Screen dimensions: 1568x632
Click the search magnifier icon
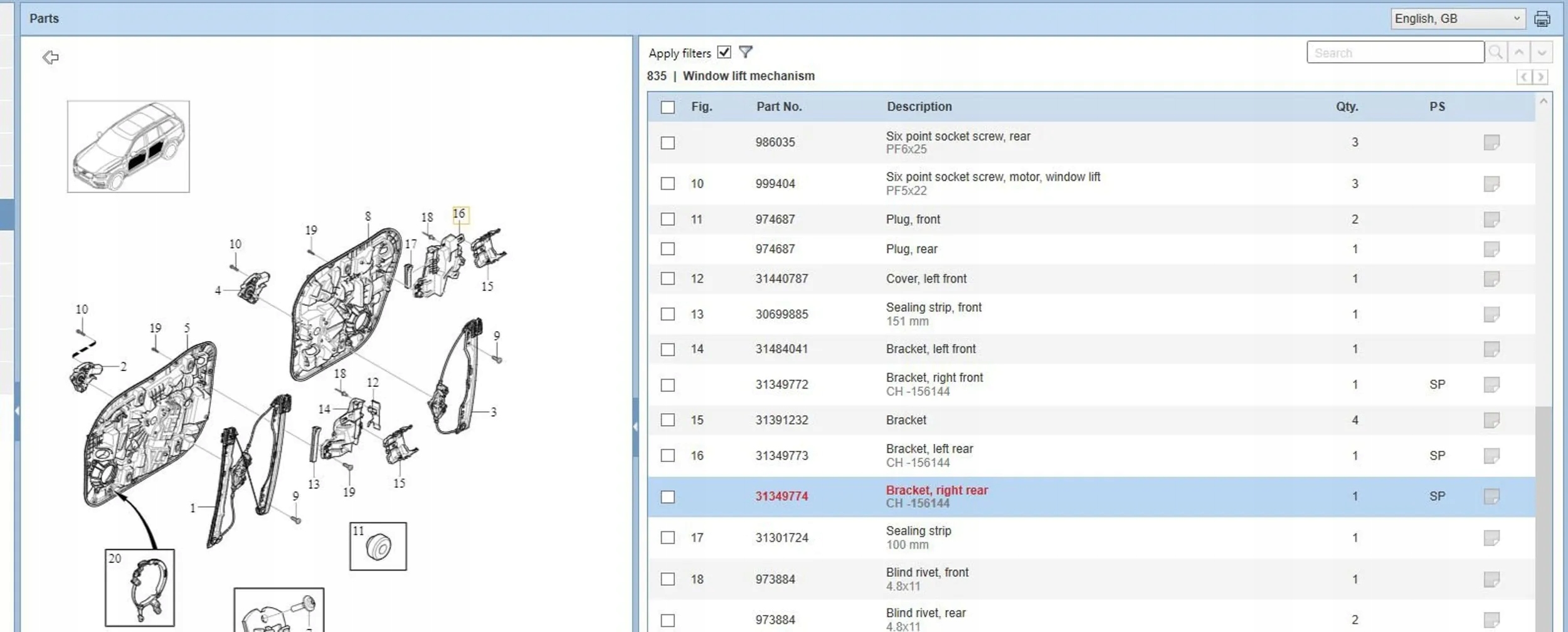[1496, 53]
